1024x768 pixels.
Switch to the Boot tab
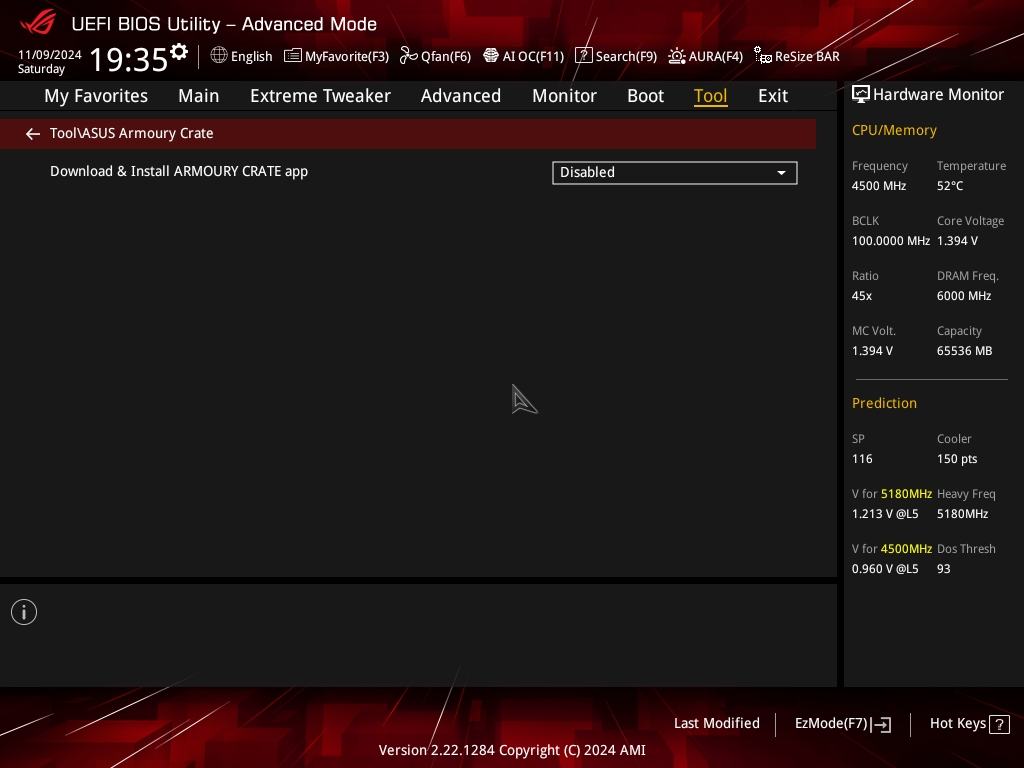point(645,96)
